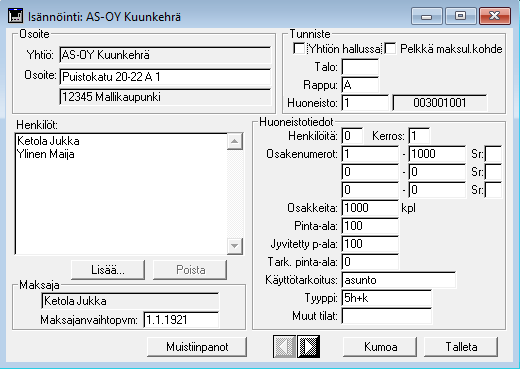Click second row Sr field
This screenshot has height=369, width=520.
(x=493, y=172)
